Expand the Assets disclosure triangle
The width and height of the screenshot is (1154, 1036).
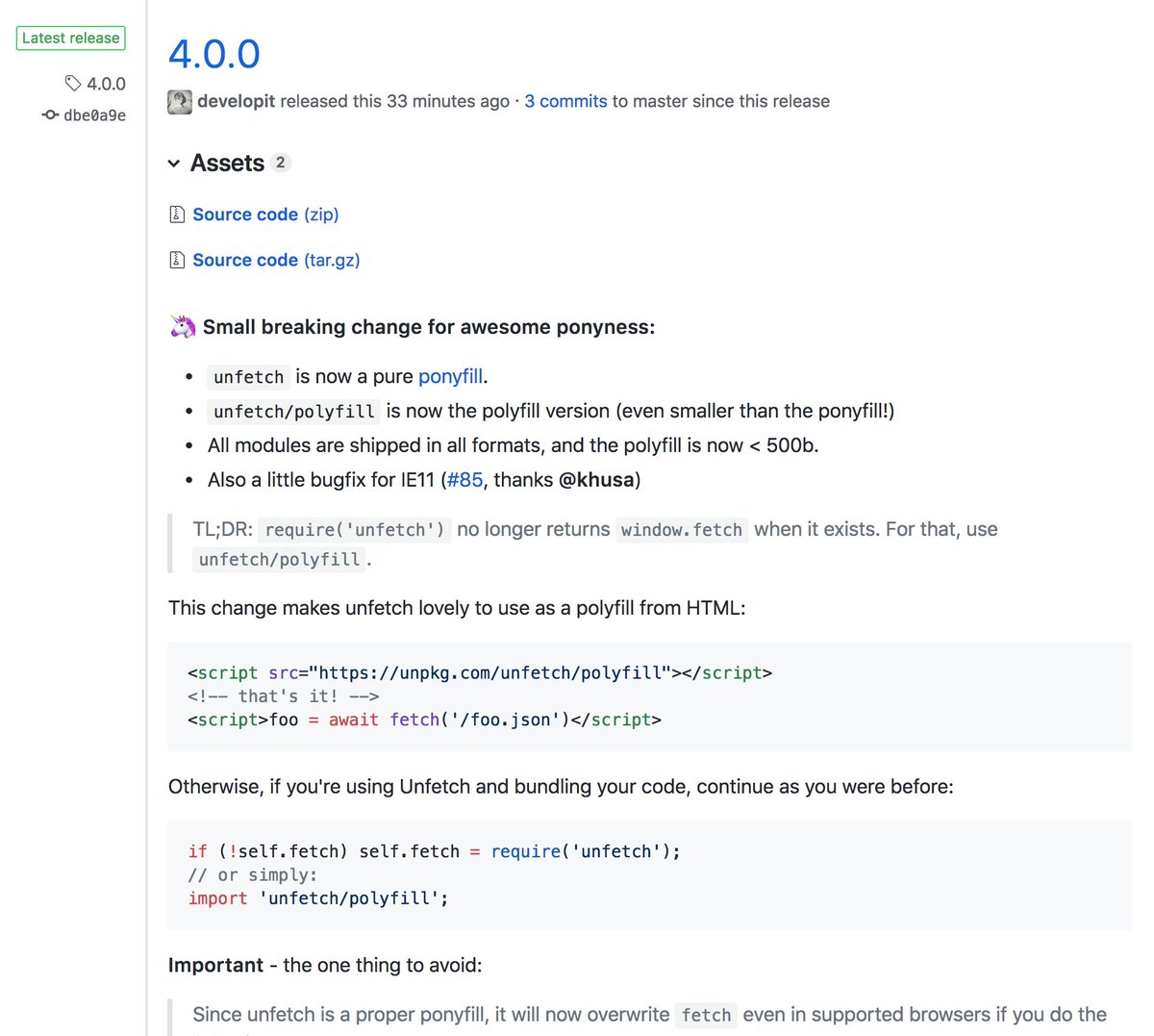point(173,164)
